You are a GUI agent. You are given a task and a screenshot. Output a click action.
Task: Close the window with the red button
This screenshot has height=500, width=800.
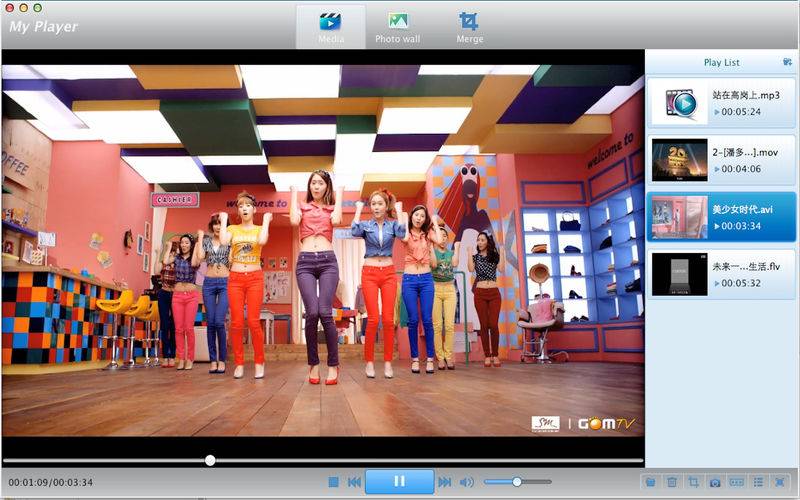click(9, 8)
